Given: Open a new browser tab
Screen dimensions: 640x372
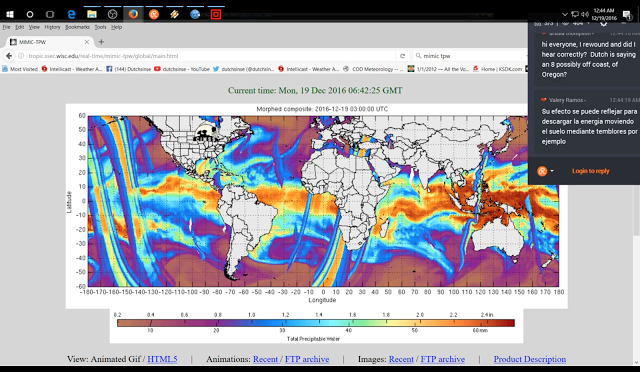Looking at the screenshot, I should click(101, 42).
